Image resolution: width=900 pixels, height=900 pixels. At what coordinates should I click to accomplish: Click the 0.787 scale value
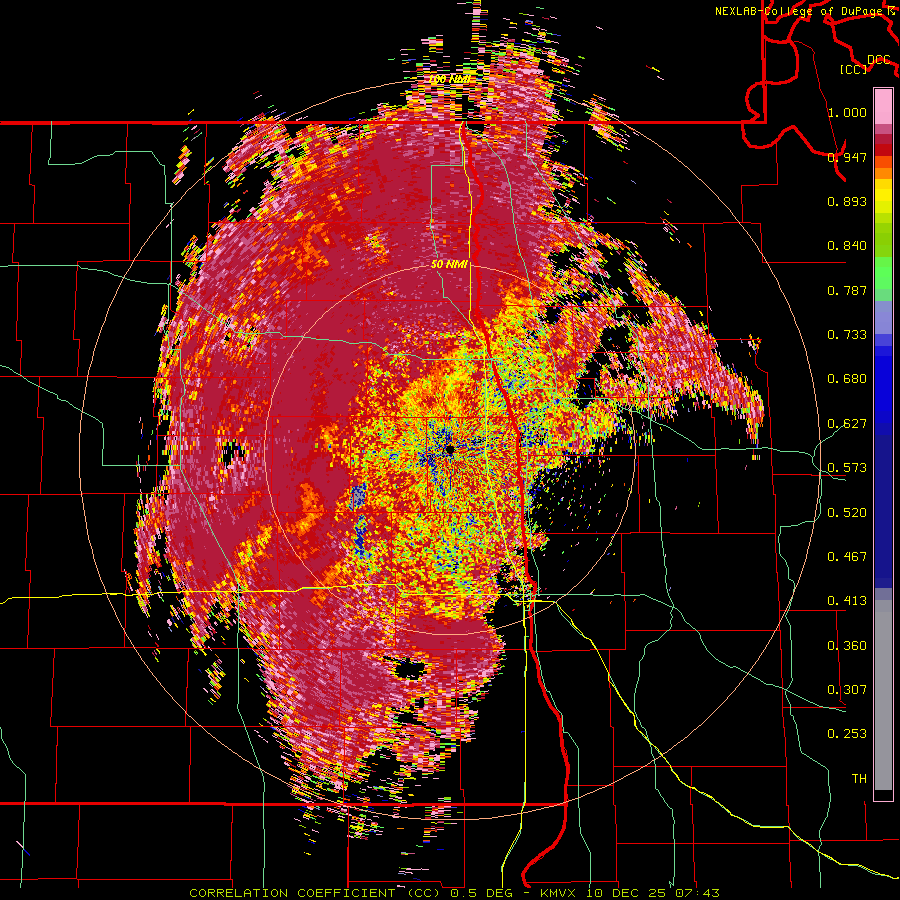[x=847, y=290]
